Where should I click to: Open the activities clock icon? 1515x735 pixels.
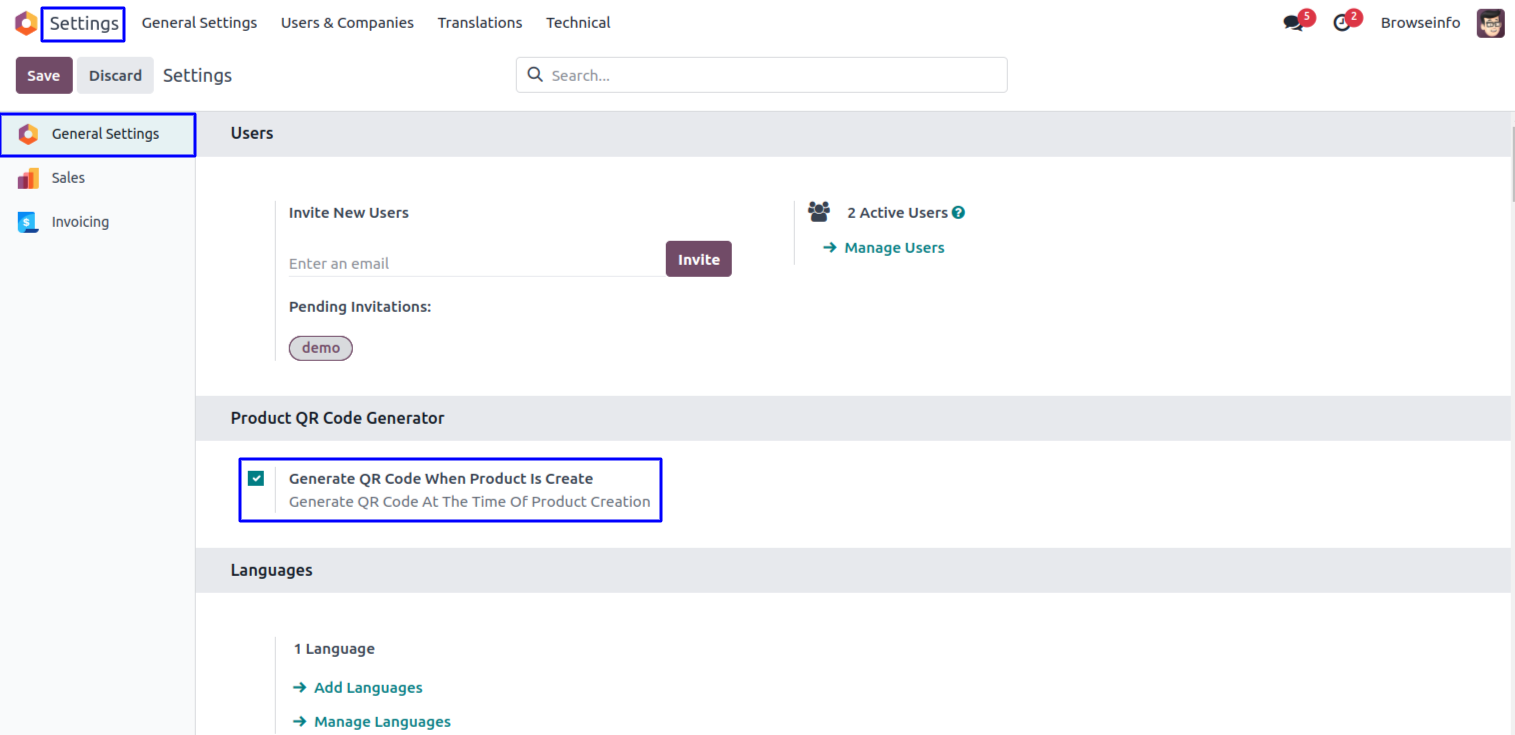pyautogui.click(x=1342, y=23)
